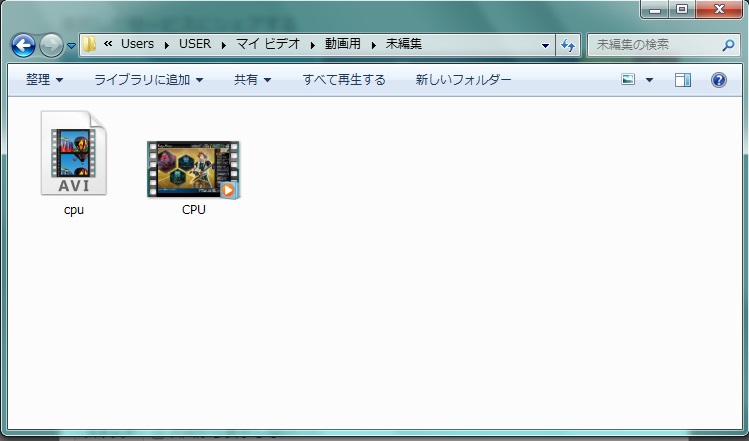Viewport: 749px width, 441px height.
Task: Open ライブラリに追加 menu
Action: [x=149, y=79]
